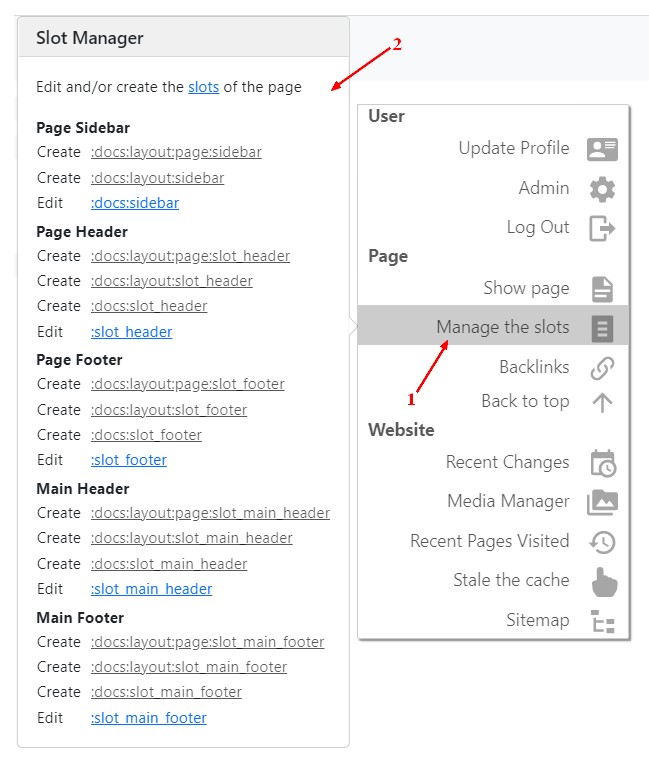Click the Back to top arrow icon
Image resolution: width=649 pixels, height=765 pixels.
click(602, 402)
